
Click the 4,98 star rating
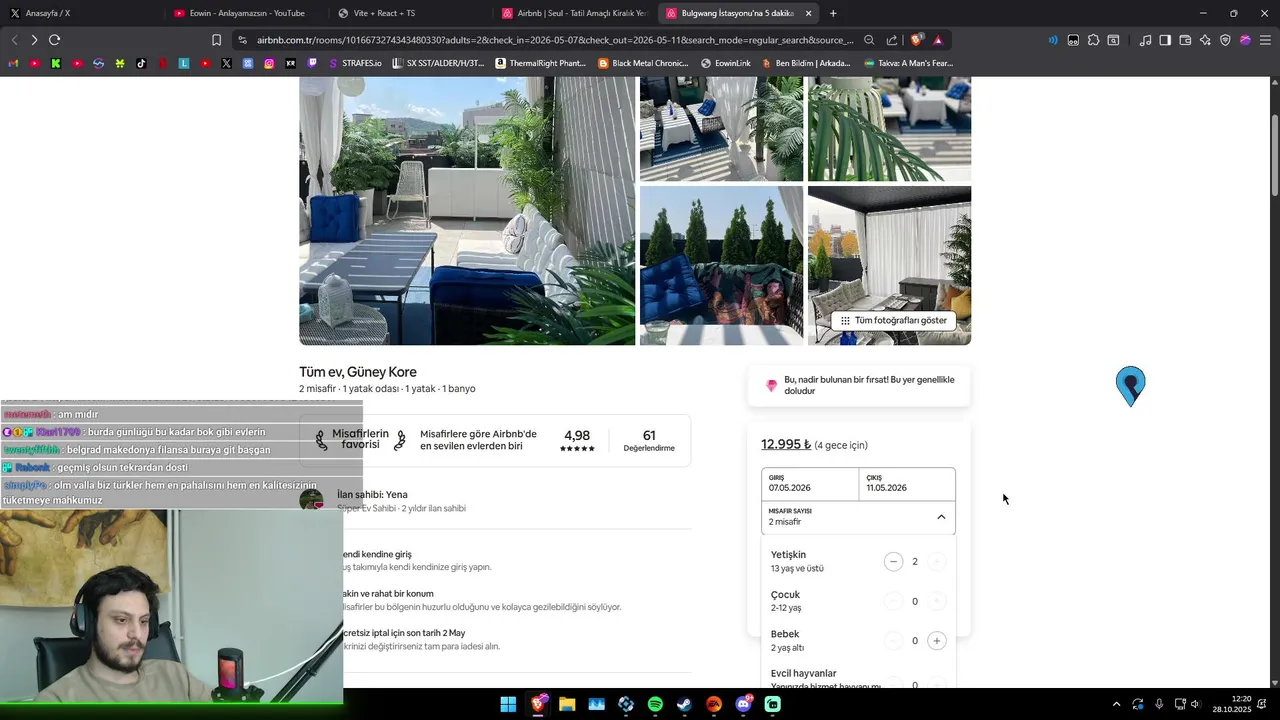click(x=577, y=441)
